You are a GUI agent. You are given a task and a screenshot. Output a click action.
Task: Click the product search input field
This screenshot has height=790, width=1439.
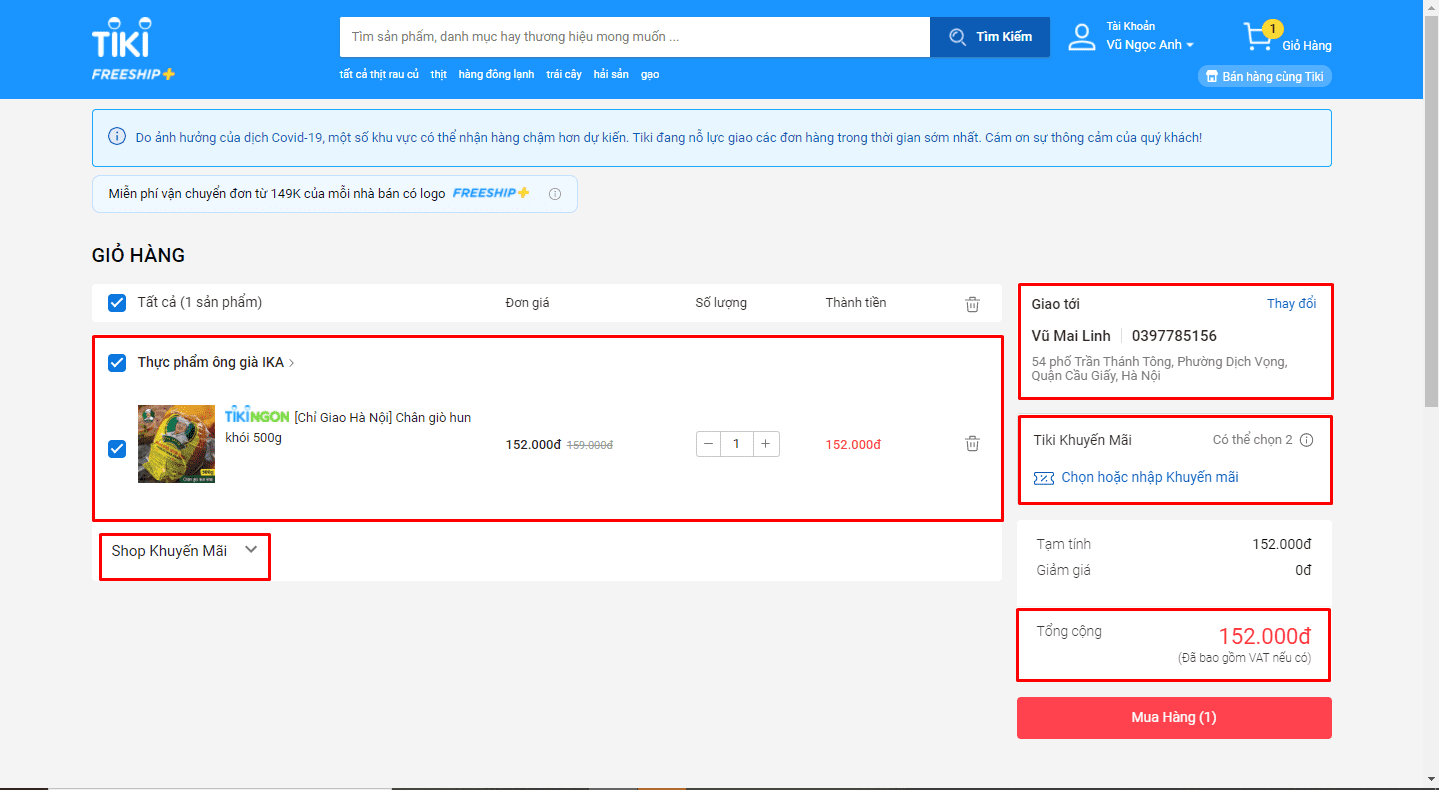635,37
